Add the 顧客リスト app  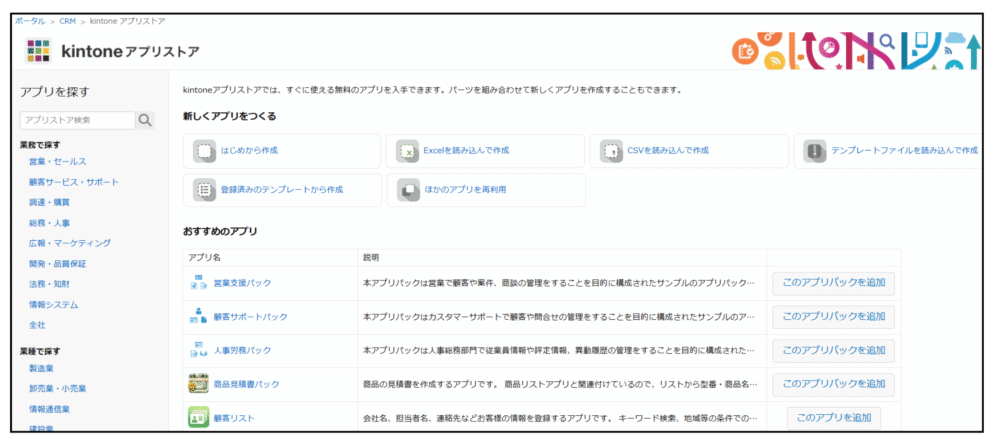[834, 418]
